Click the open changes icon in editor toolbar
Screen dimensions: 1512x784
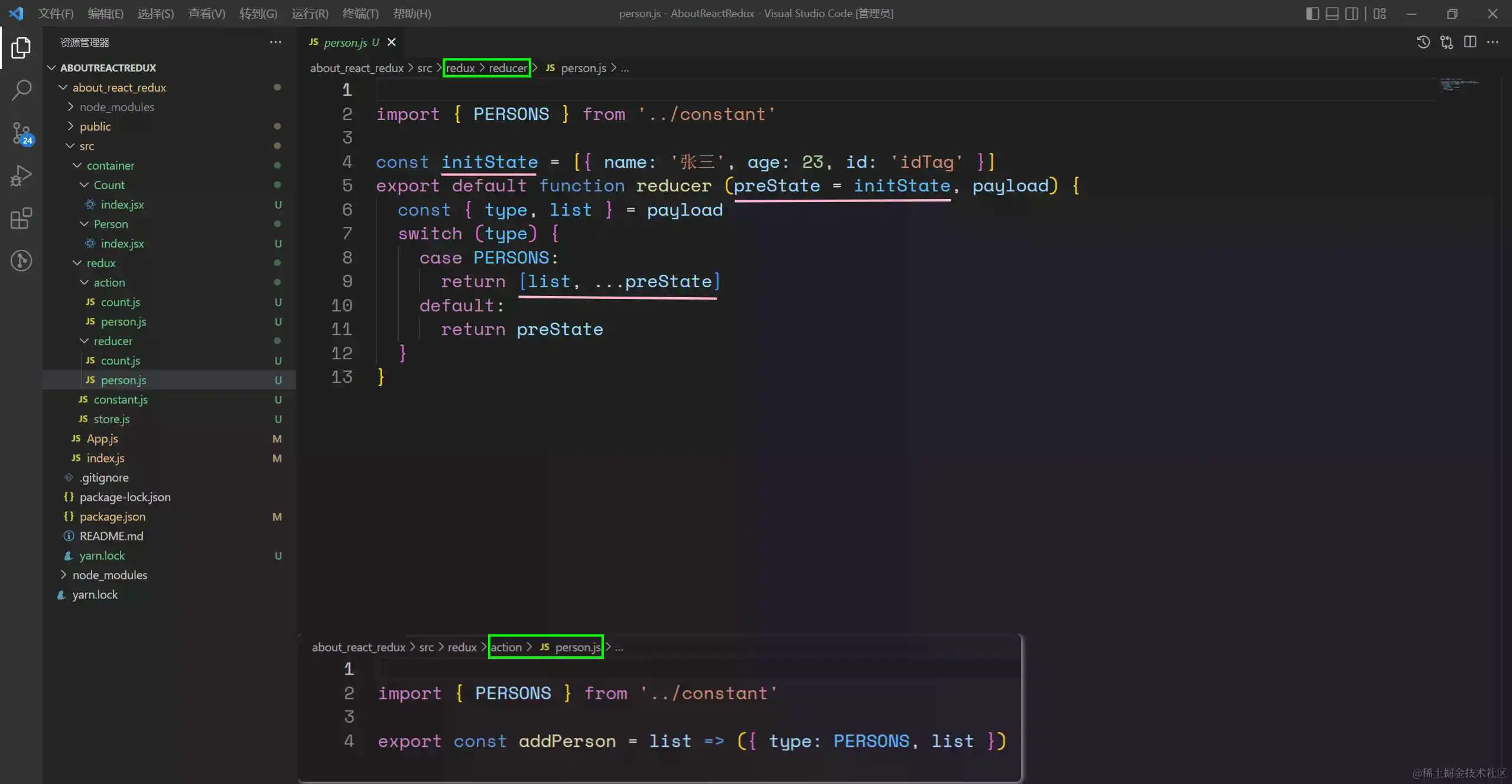[x=1446, y=42]
